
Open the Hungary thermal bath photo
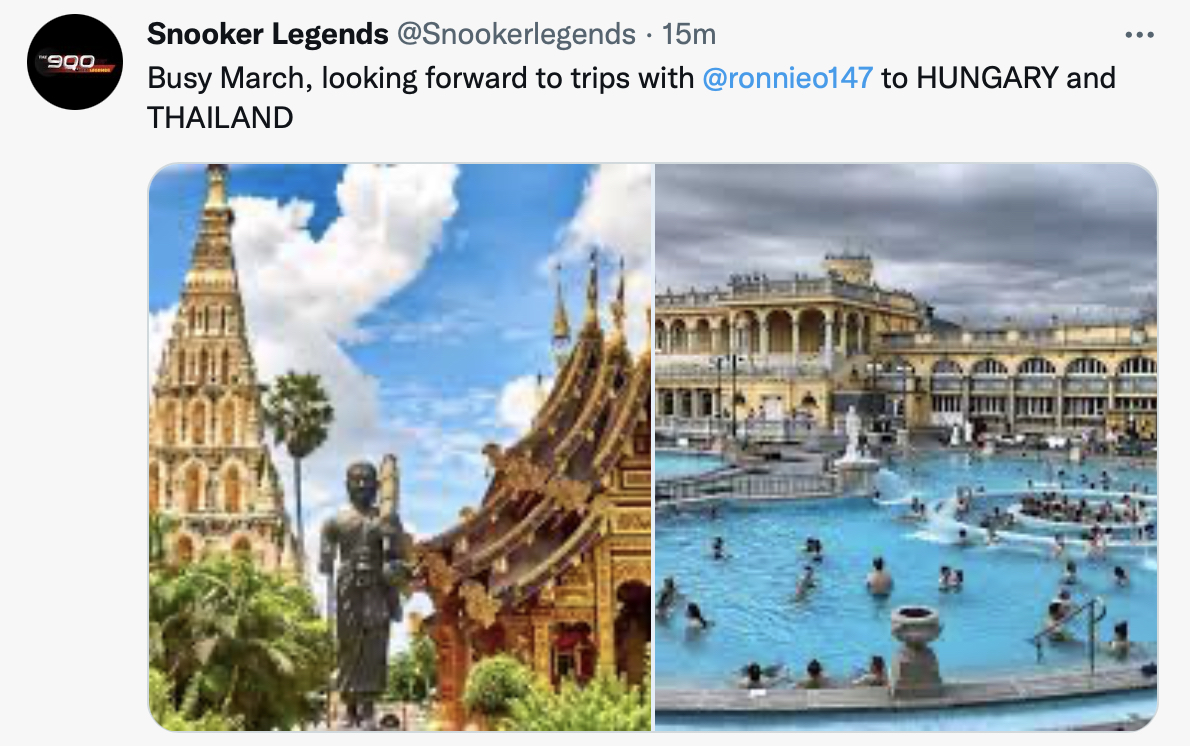pos(906,447)
